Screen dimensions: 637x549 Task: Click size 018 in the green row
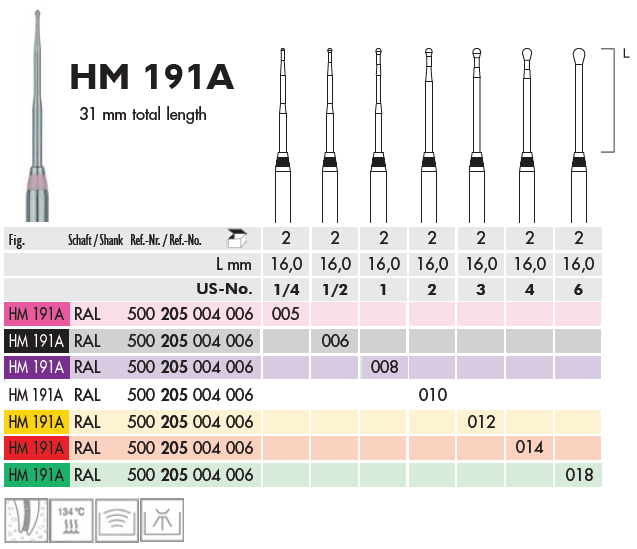click(579, 475)
